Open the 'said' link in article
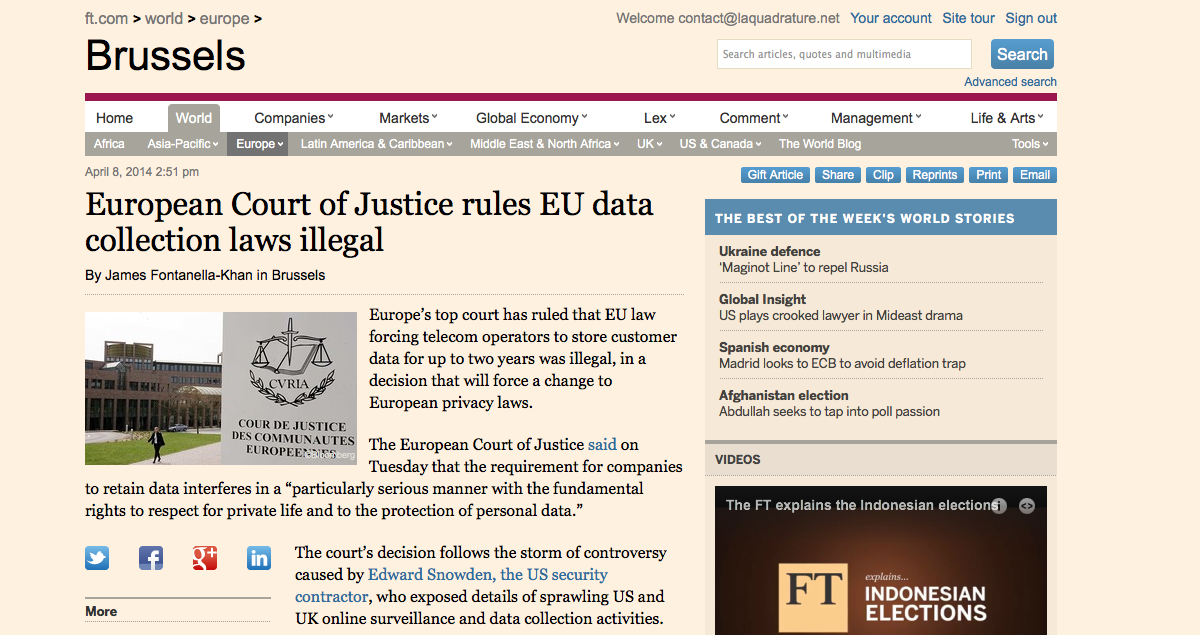 (x=602, y=444)
